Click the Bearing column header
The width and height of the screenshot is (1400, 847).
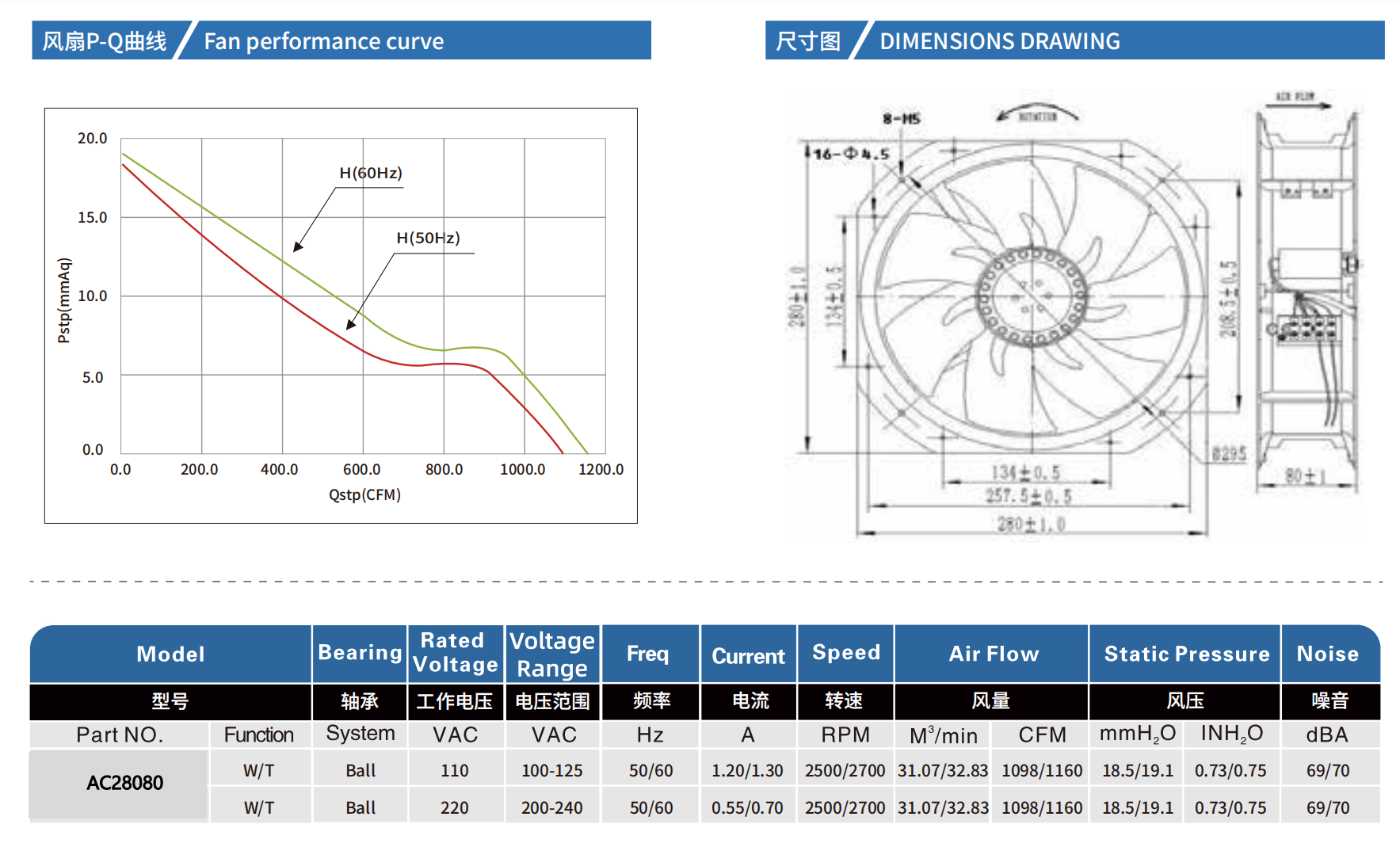pos(359,653)
